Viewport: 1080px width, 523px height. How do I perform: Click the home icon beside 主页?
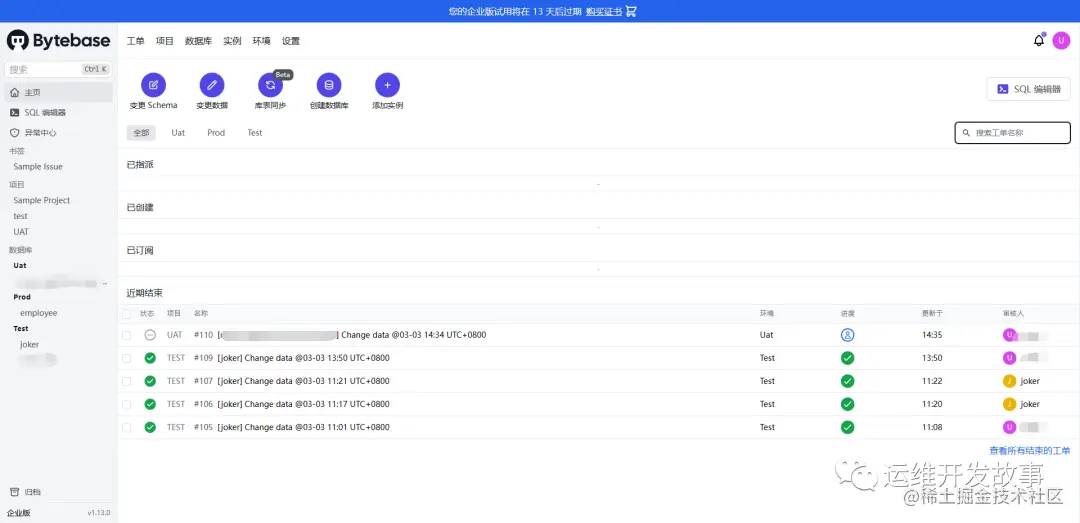click(14, 92)
